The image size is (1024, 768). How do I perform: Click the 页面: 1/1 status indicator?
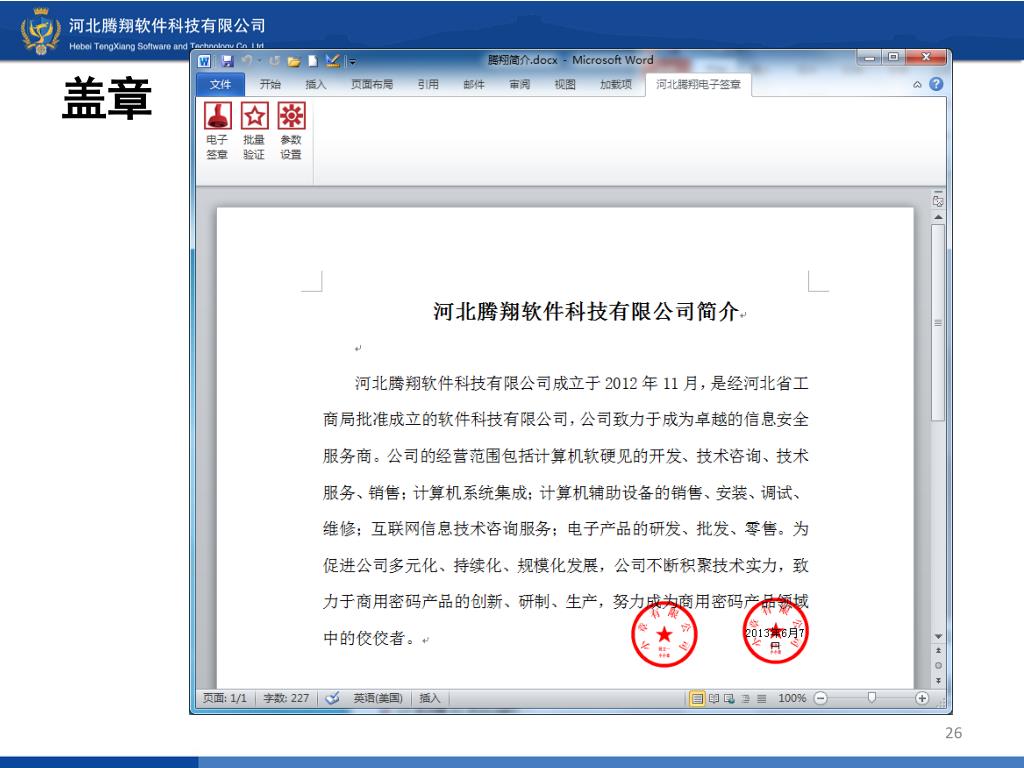[225, 698]
